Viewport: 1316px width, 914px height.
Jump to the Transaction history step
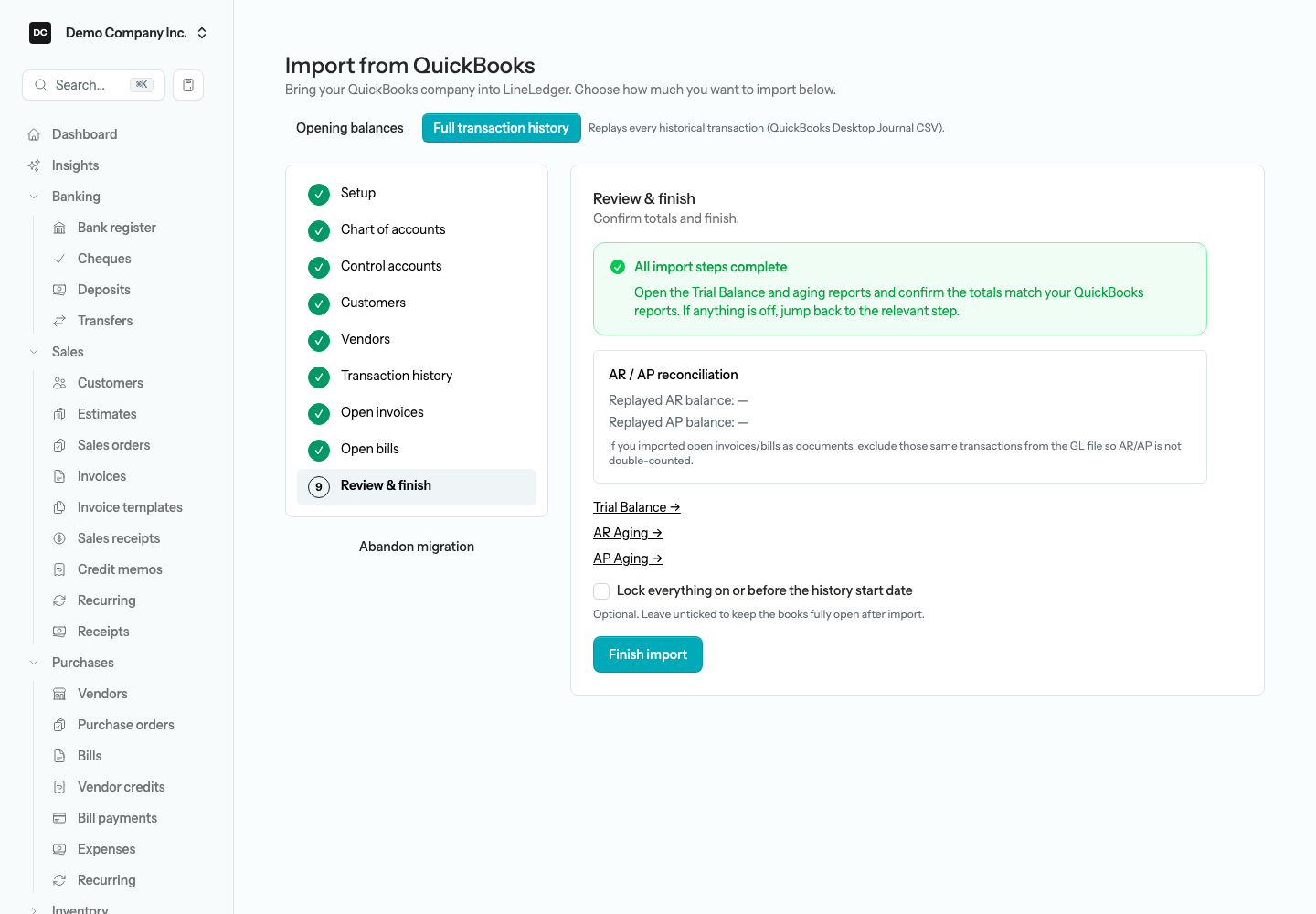pyautogui.click(x=417, y=377)
